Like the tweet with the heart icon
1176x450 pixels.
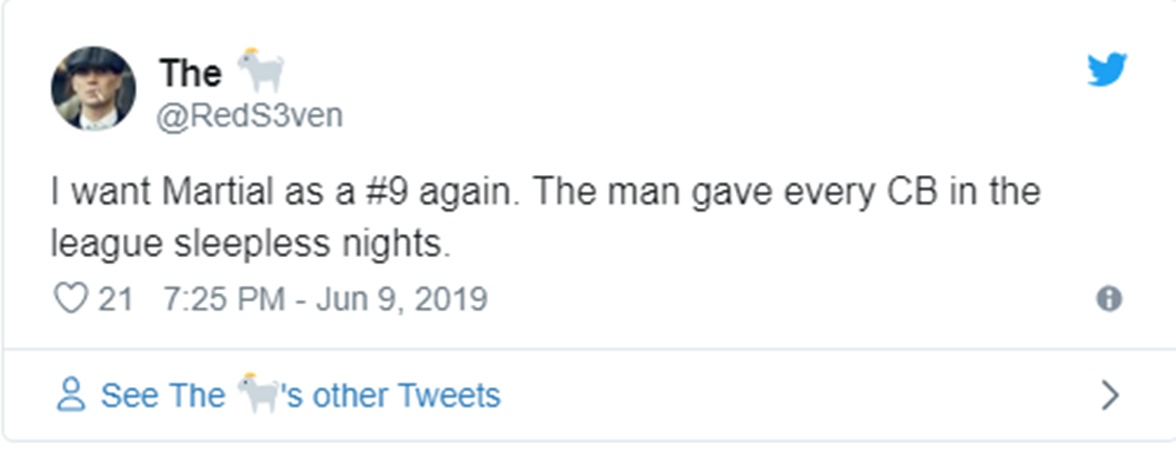click(x=69, y=298)
